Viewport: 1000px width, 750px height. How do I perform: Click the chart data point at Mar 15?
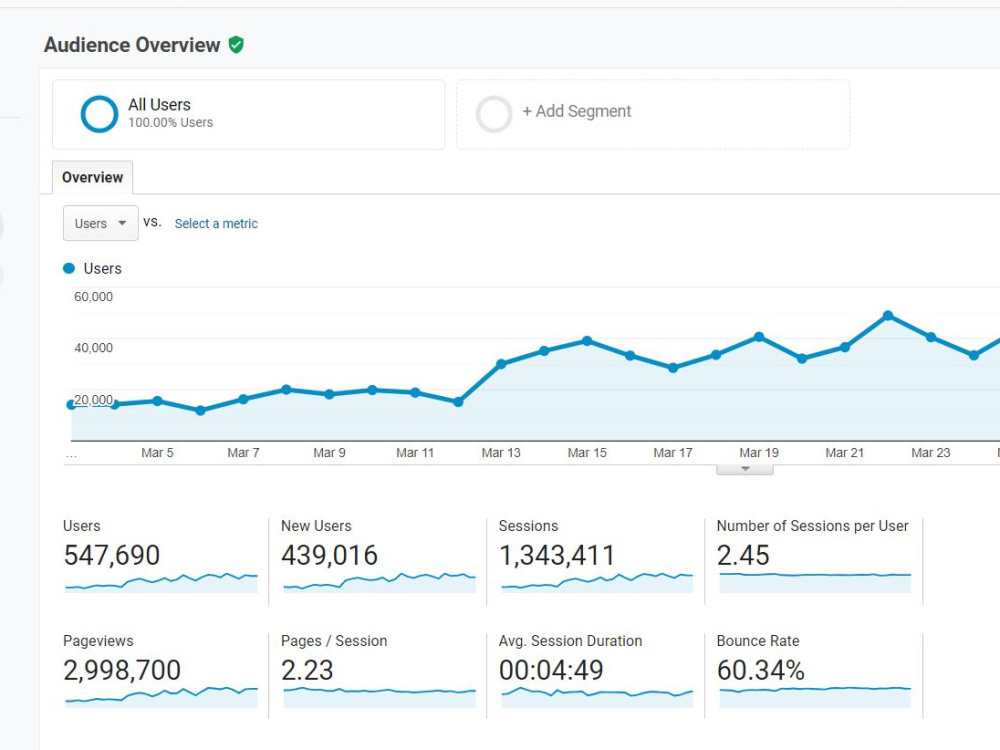coord(587,341)
